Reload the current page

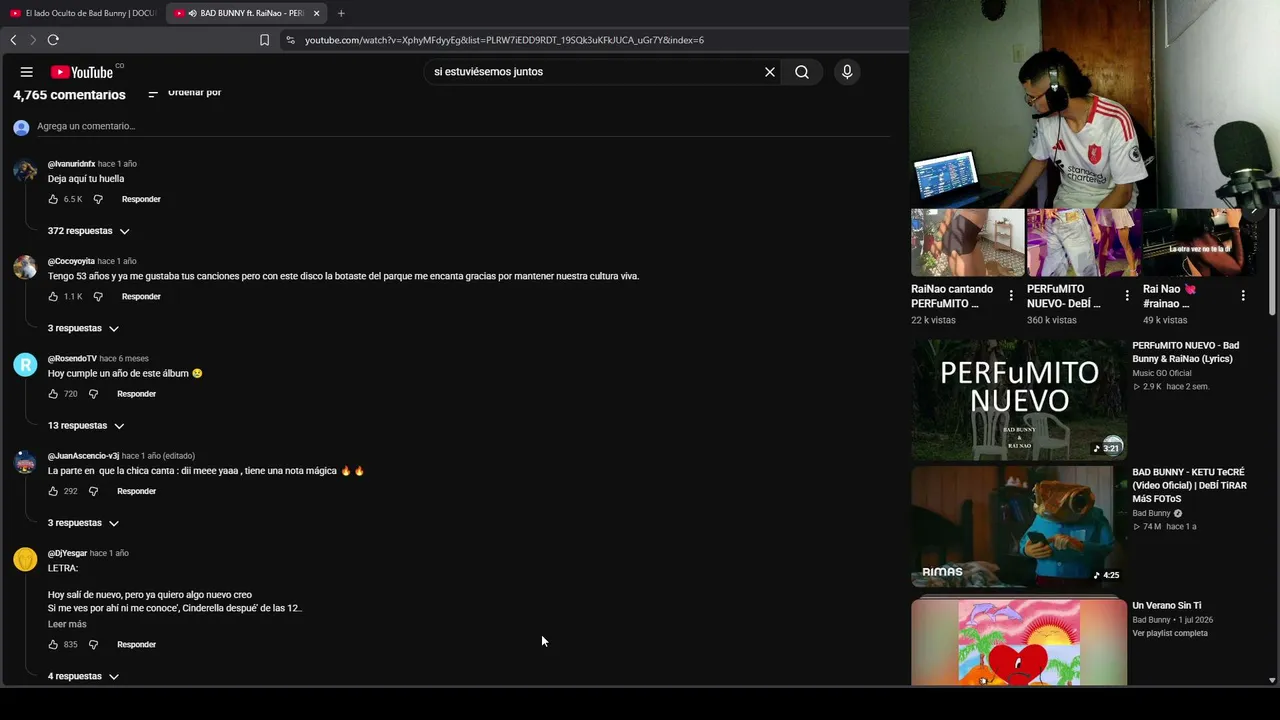tap(53, 40)
